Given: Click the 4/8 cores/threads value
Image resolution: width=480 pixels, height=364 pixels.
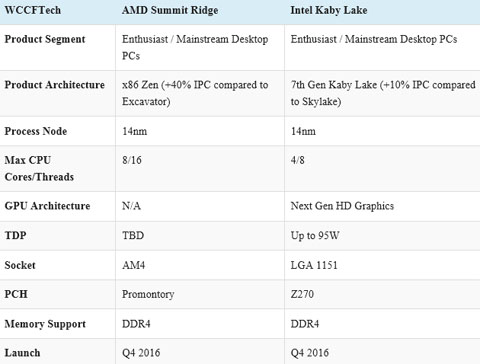Looking at the screenshot, I should point(297,160).
